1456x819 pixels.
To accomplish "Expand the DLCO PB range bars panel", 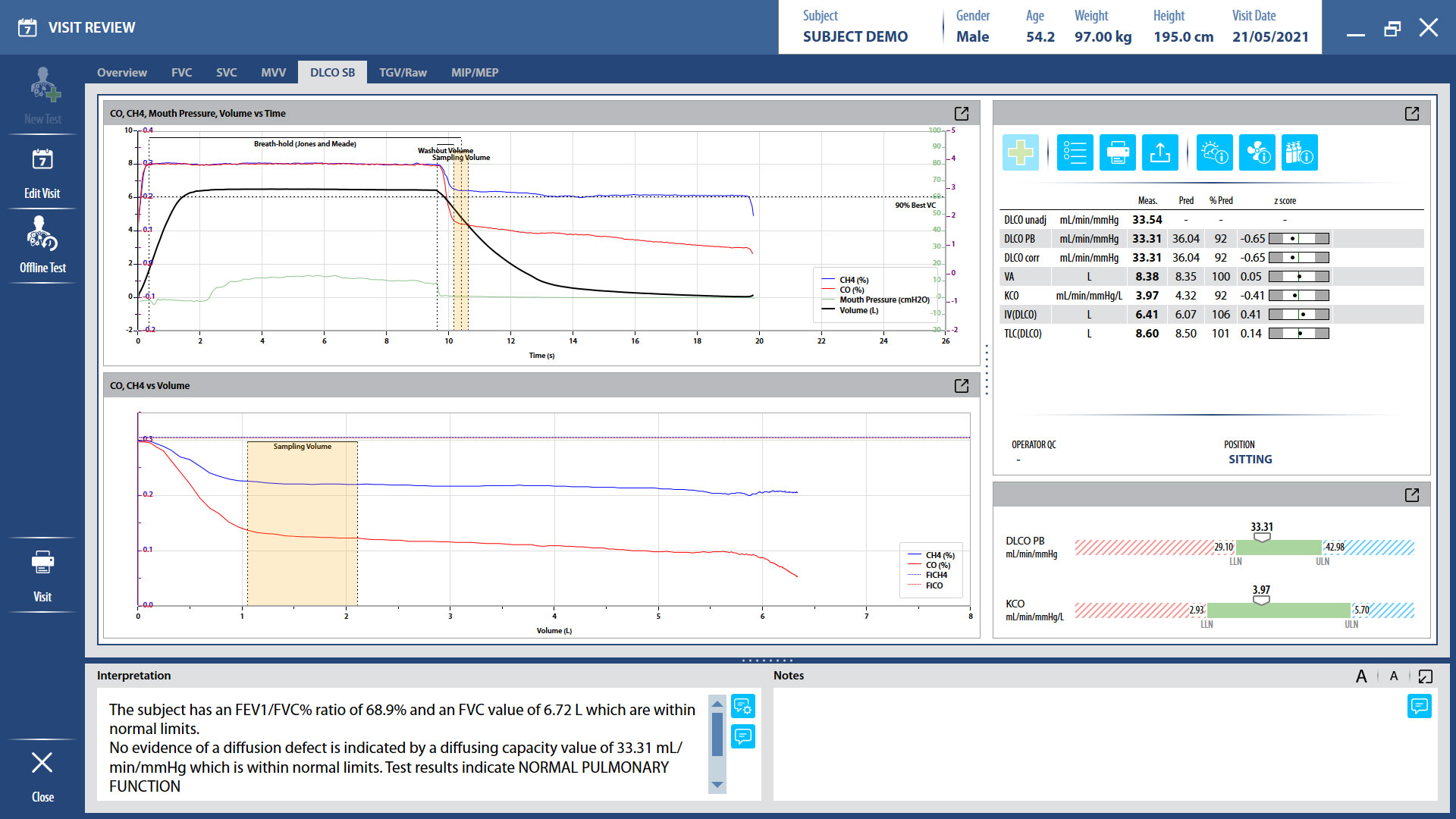I will click(1411, 495).
